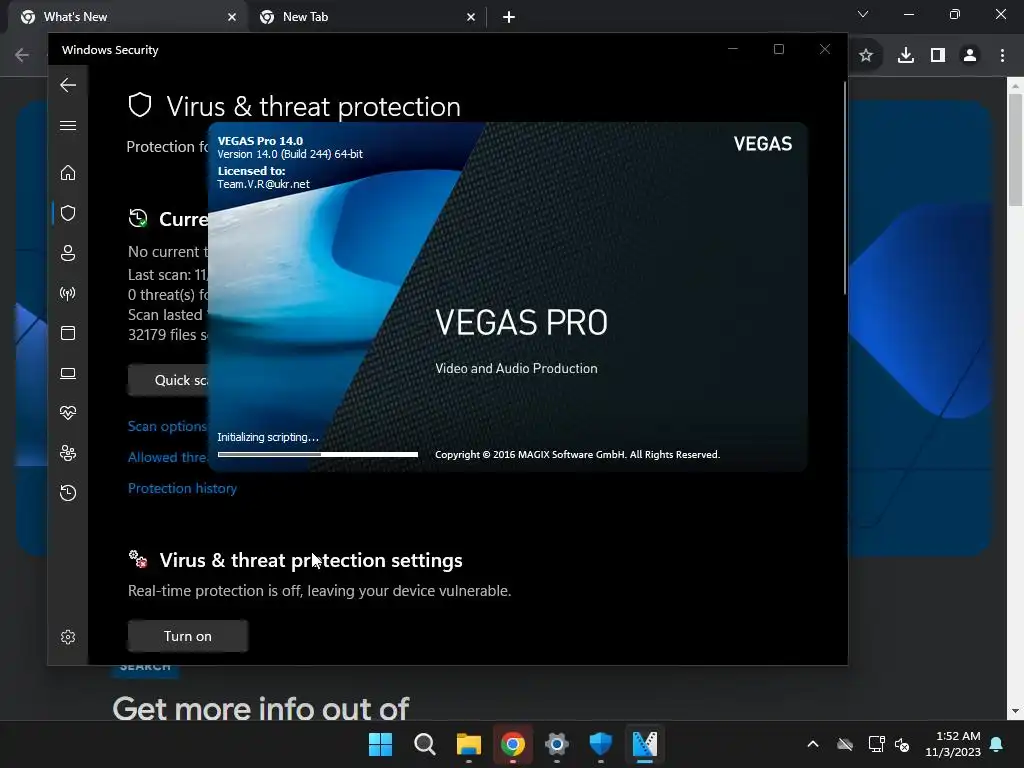Open Chrome downloads icon
Image resolution: width=1024 pixels, height=768 pixels.
906,56
